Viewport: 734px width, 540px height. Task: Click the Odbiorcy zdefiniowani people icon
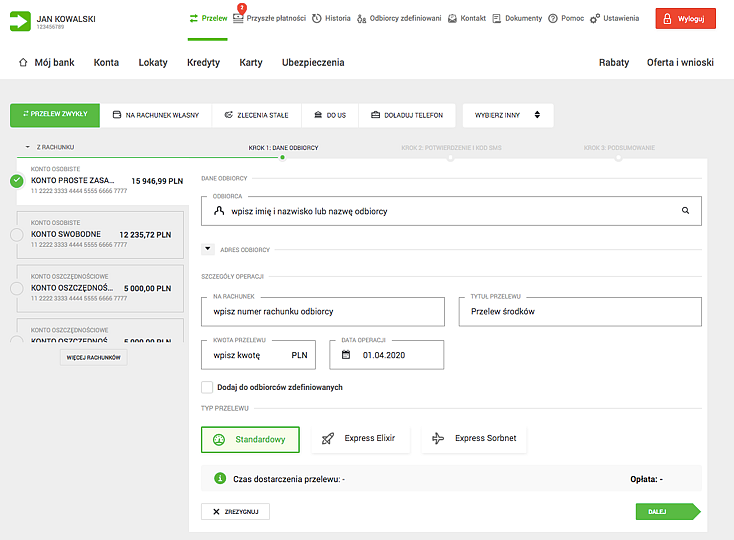(x=361, y=19)
